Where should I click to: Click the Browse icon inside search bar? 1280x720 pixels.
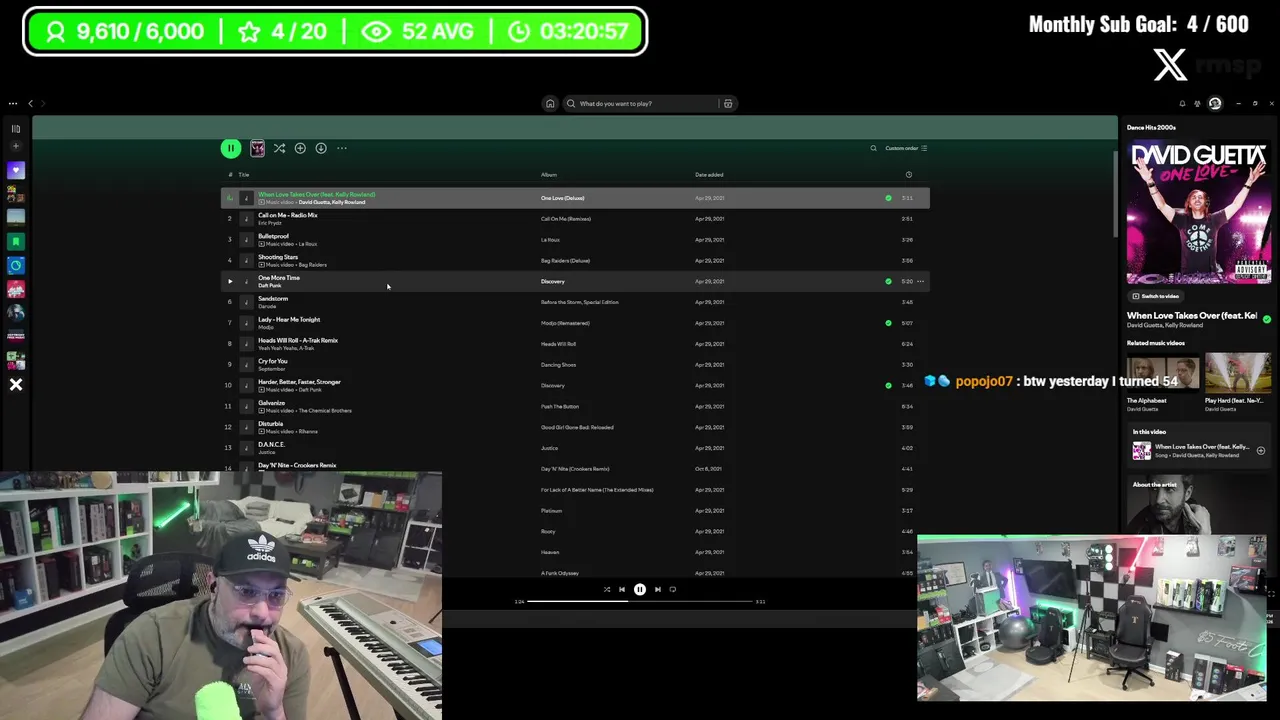728,103
